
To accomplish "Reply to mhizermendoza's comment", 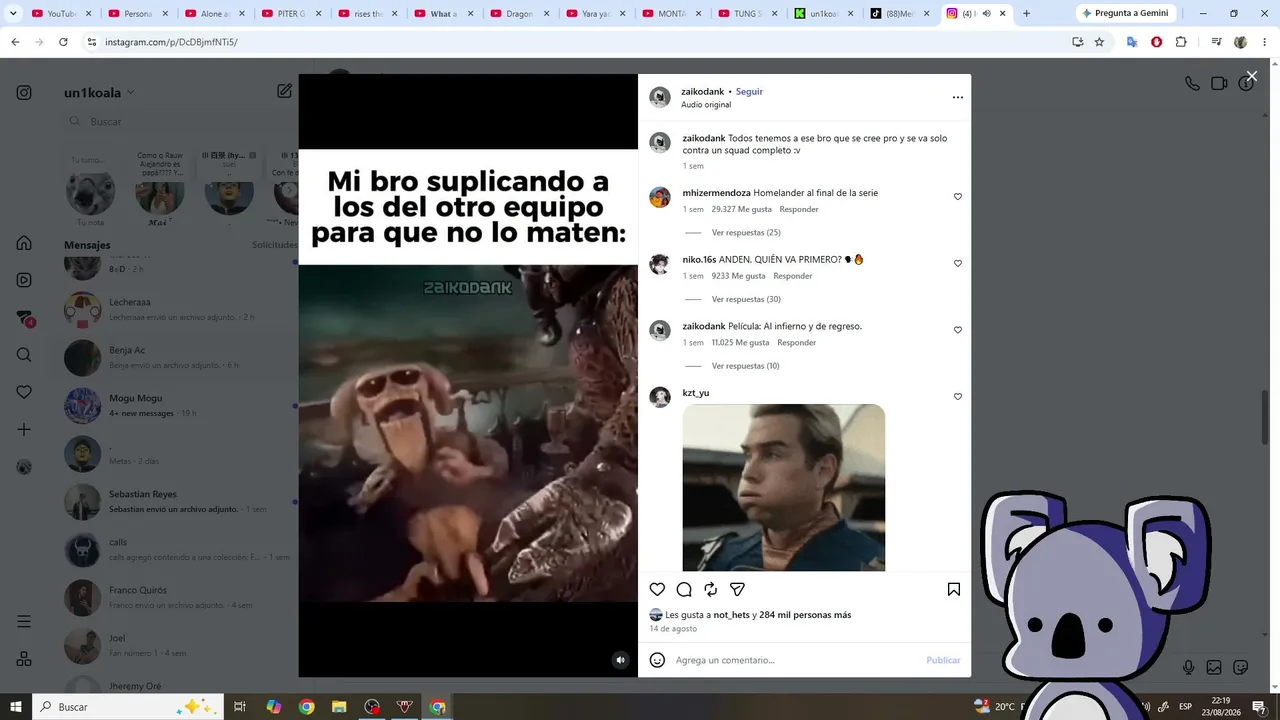I will point(799,209).
